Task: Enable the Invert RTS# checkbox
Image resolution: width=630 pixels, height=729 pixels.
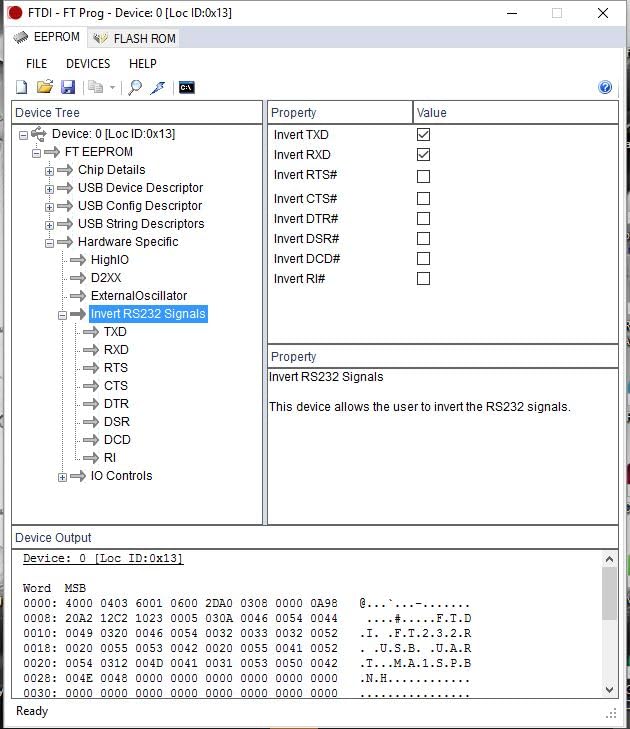Action: (423, 176)
